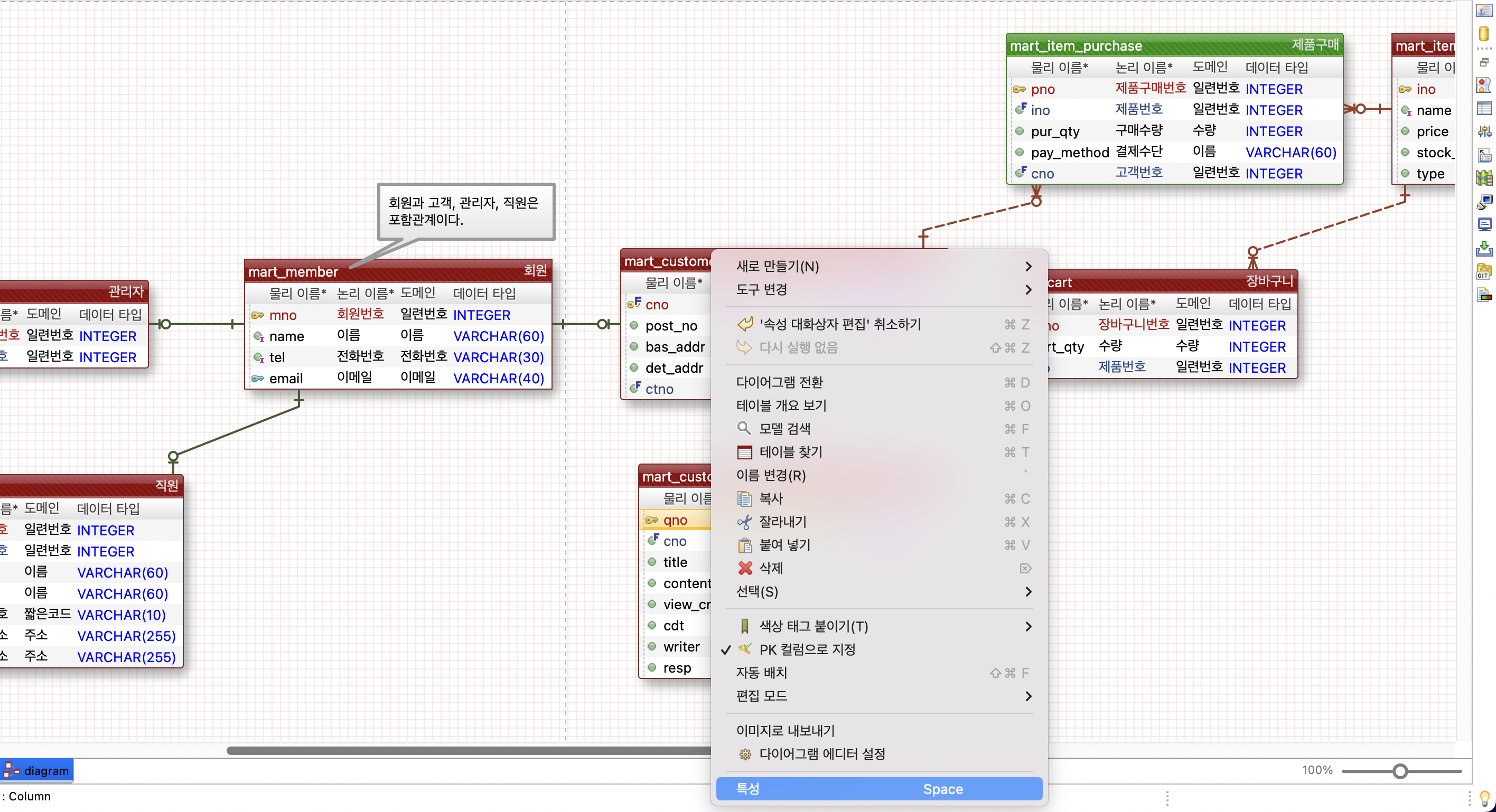This screenshot has width=1496, height=812.
Task: Click the restore views icon in sidebar
Action: pos(1484,62)
